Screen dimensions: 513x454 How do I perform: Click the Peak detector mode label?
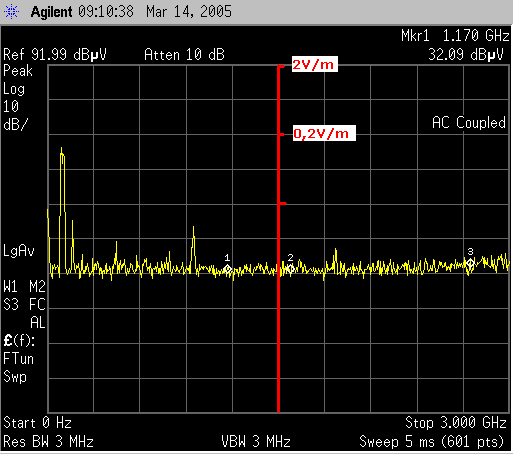tap(18, 71)
